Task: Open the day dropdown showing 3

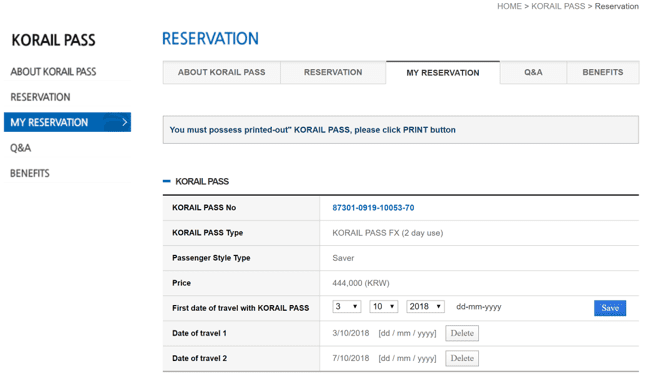Action: click(347, 306)
